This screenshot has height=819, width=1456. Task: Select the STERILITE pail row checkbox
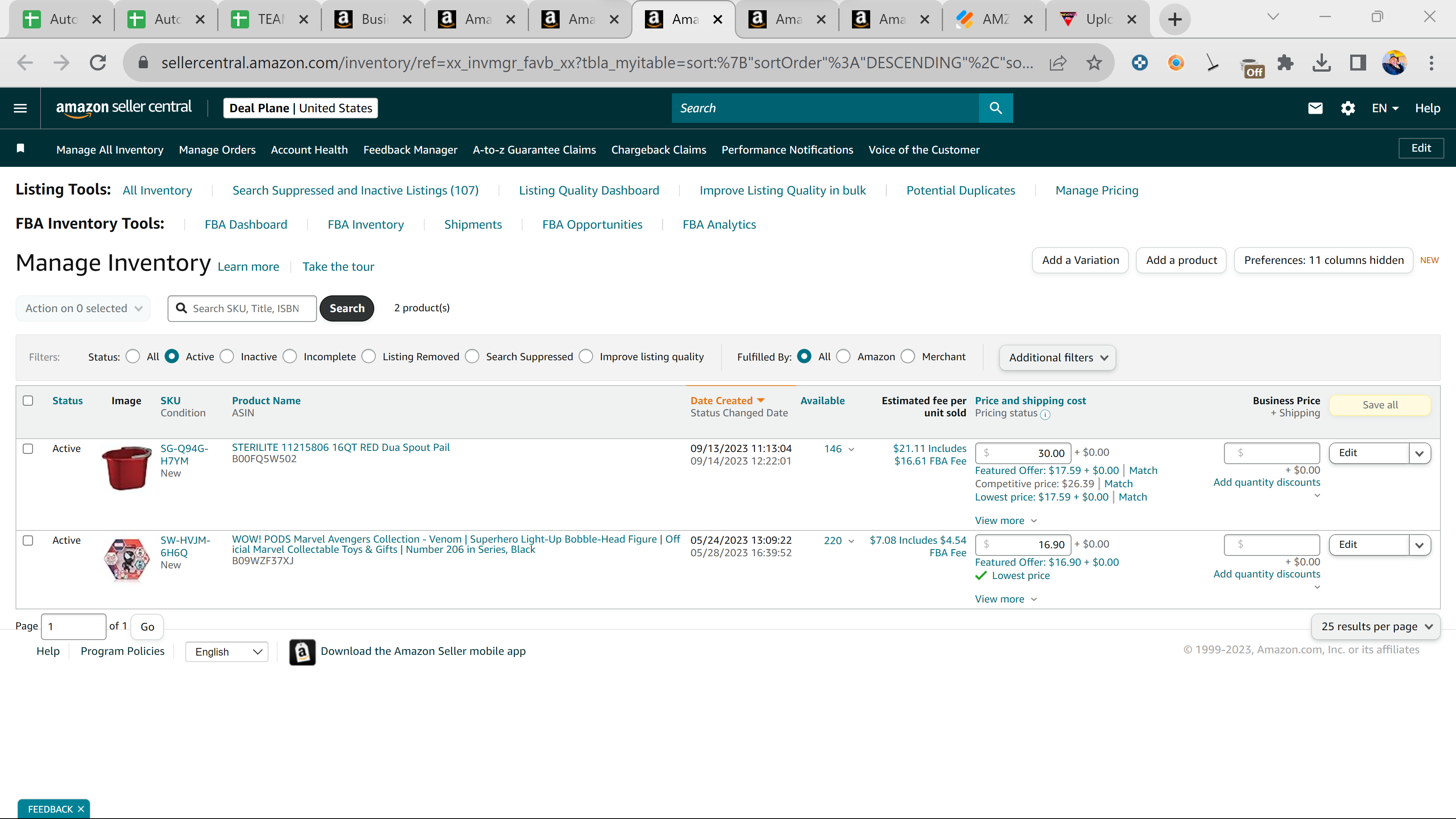point(28,449)
